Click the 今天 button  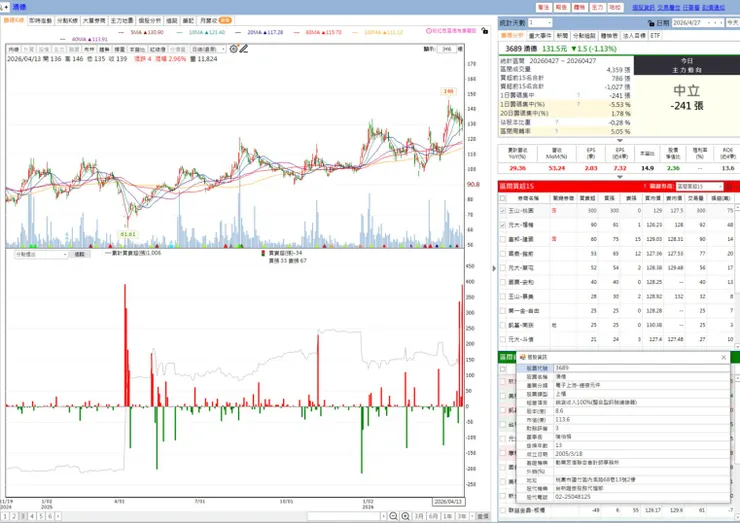(x=732, y=23)
